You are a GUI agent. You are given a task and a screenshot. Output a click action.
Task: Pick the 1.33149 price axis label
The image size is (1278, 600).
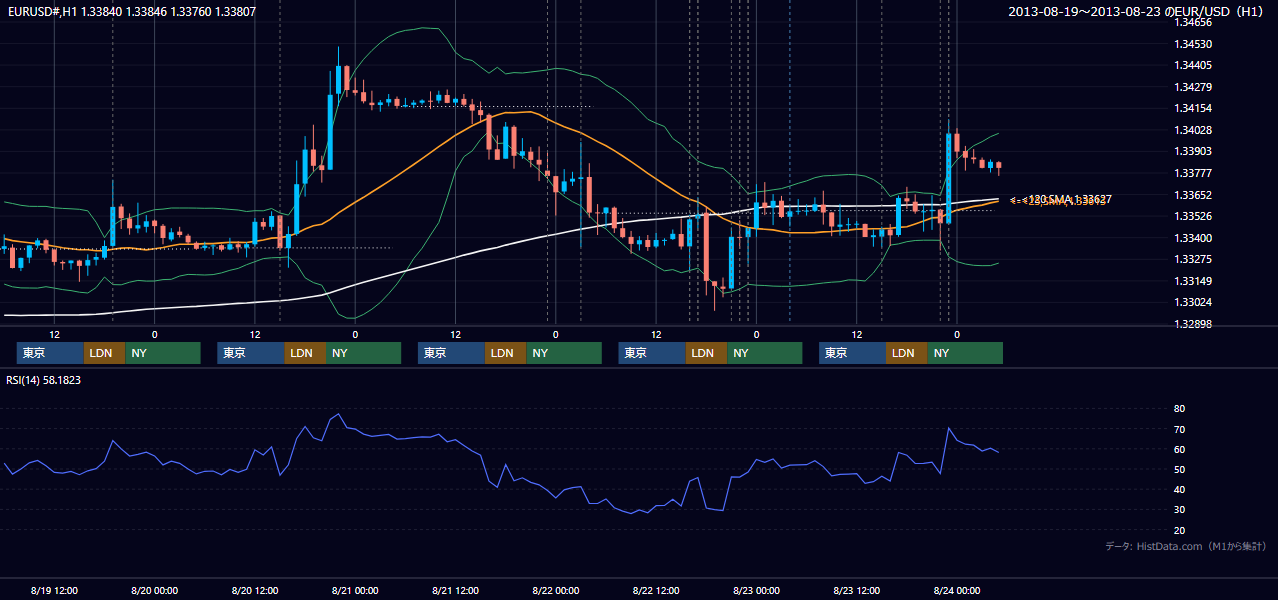[x=1193, y=281]
